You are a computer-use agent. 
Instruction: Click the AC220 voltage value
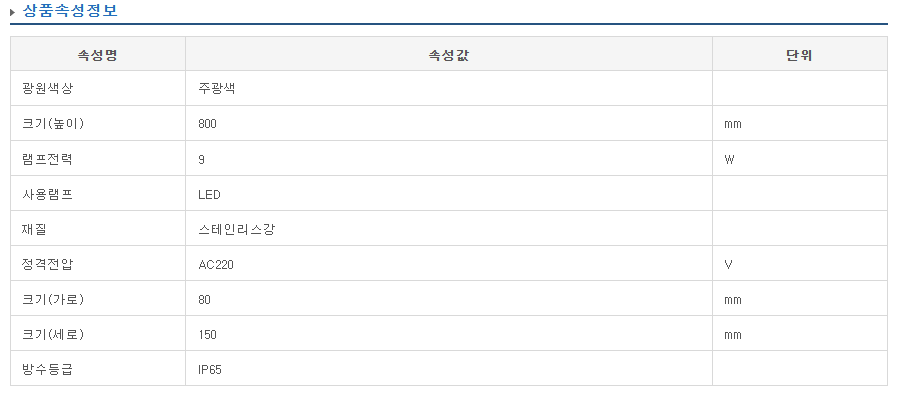pos(217,264)
